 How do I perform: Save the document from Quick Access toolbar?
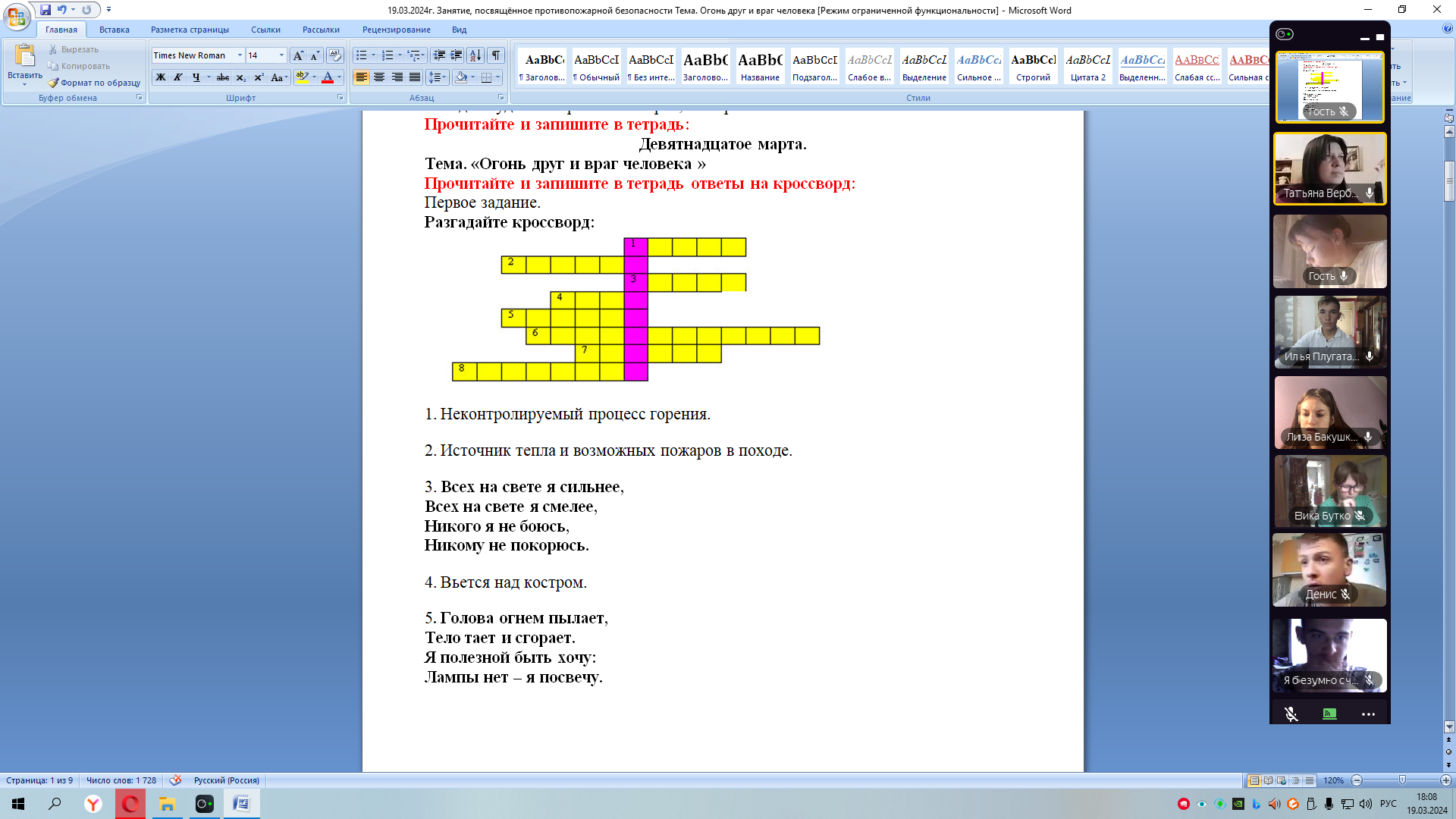[x=45, y=10]
